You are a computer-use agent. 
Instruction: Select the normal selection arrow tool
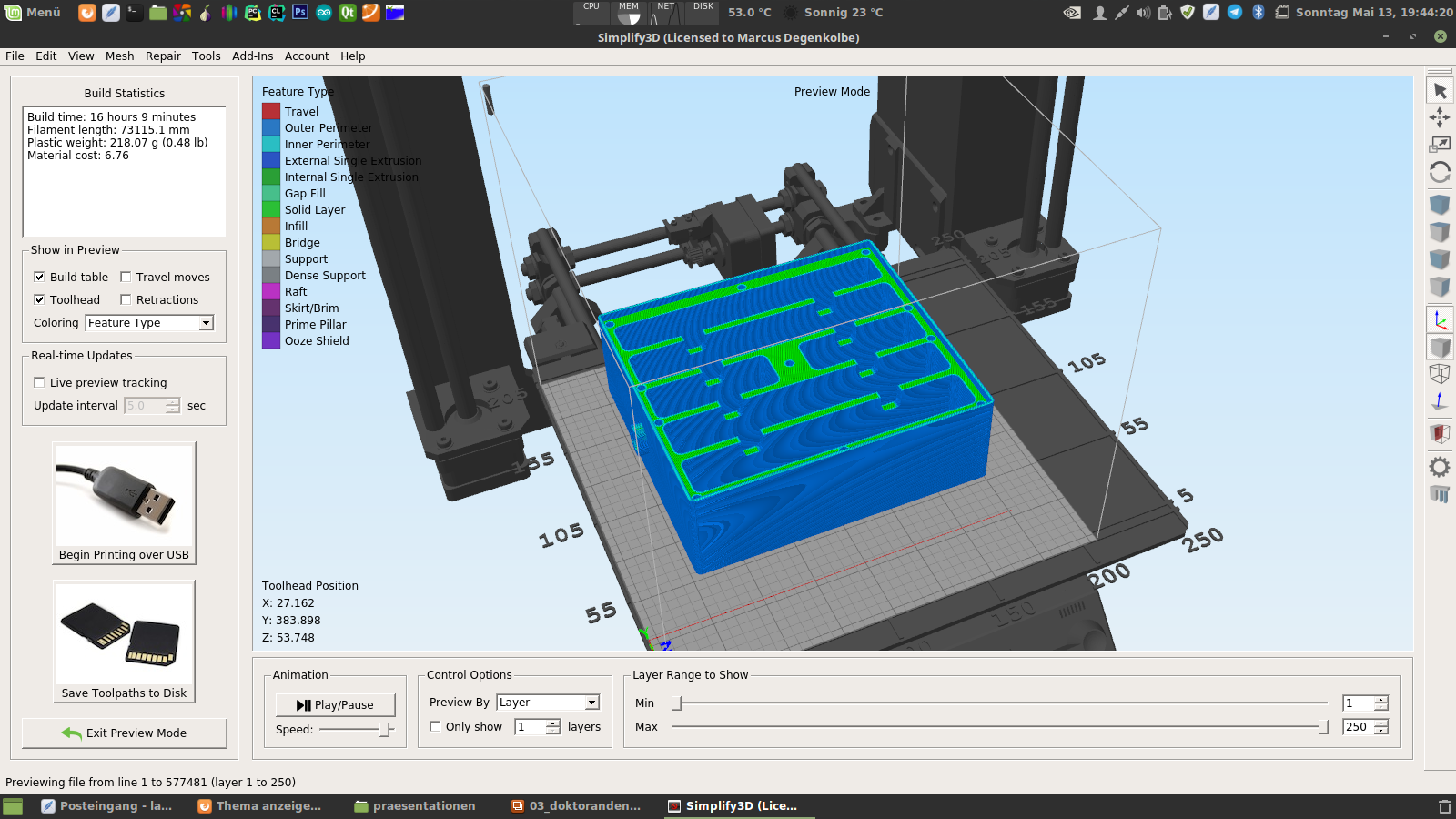coord(1440,91)
